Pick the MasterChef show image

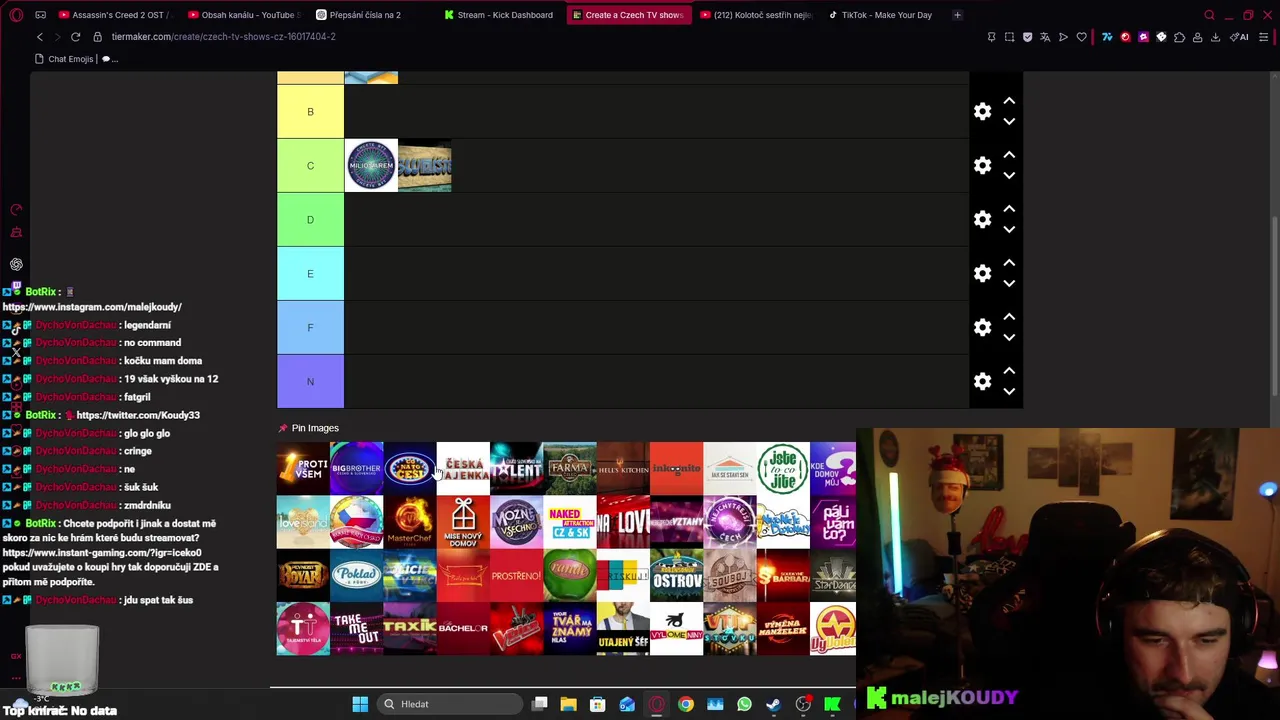tap(410, 522)
